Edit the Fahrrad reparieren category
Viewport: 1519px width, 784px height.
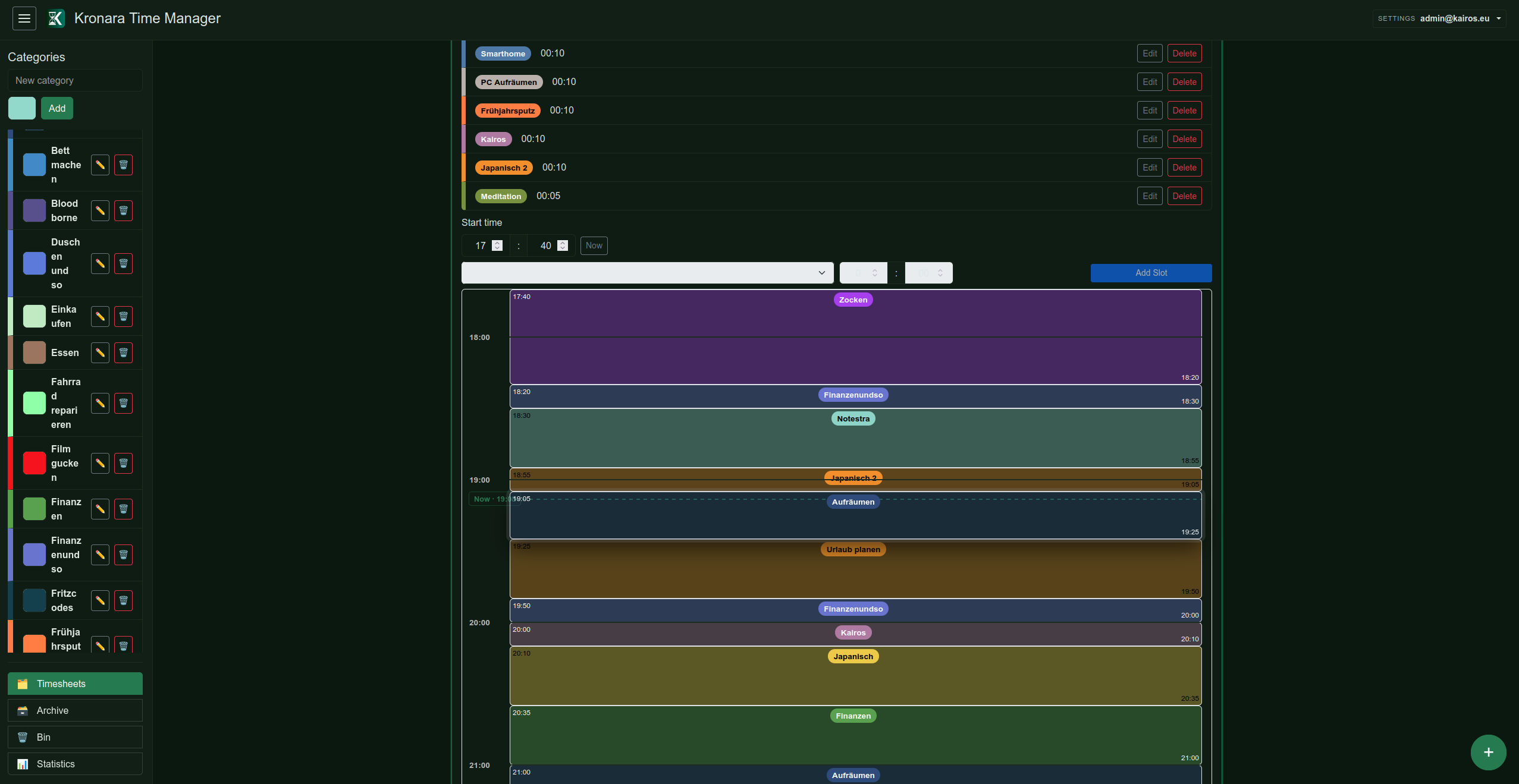tap(100, 403)
